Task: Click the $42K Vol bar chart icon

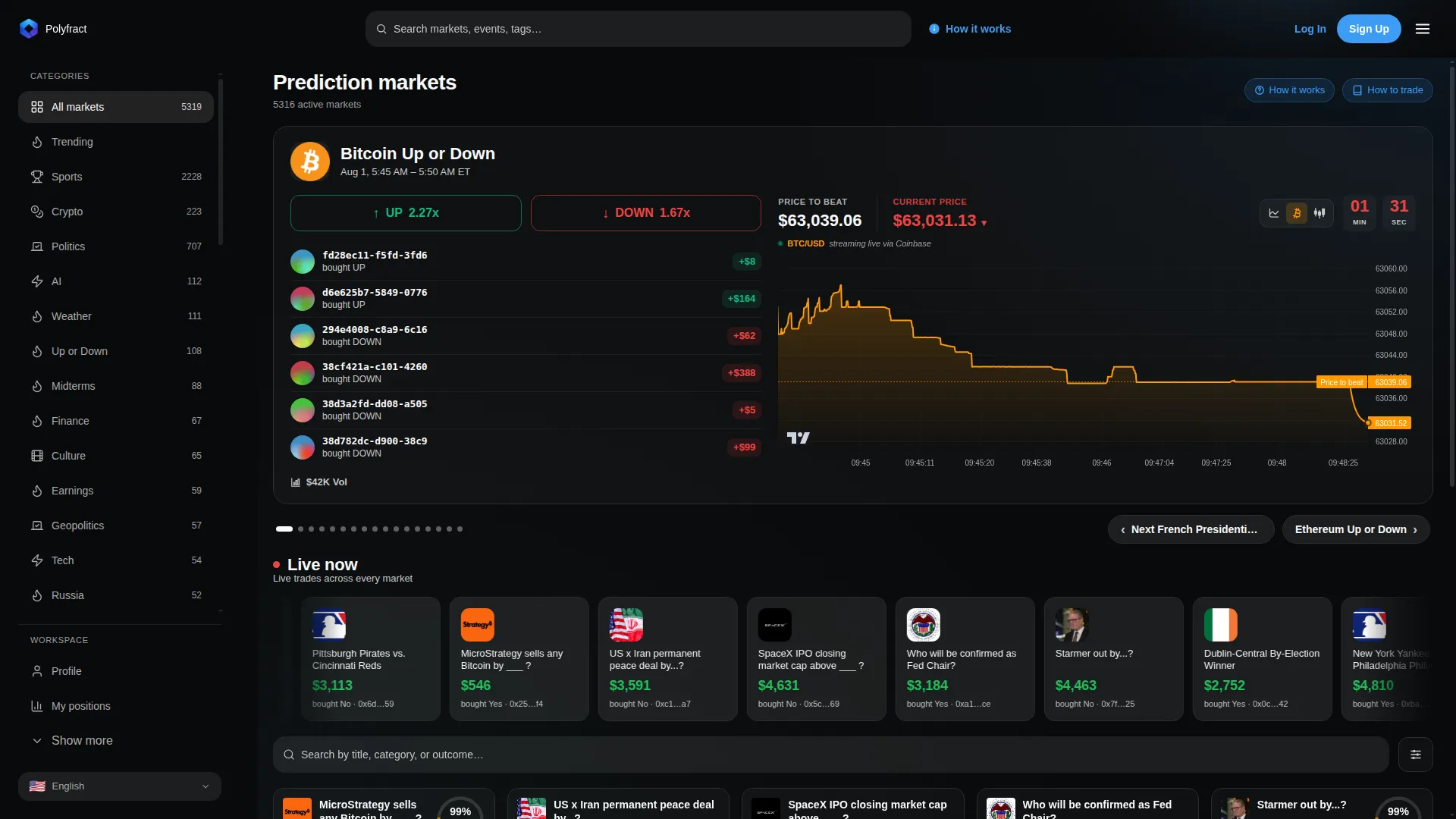Action: [x=296, y=482]
